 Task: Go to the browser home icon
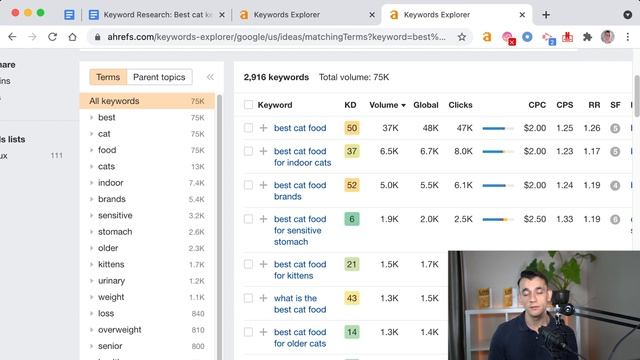pos(72,37)
